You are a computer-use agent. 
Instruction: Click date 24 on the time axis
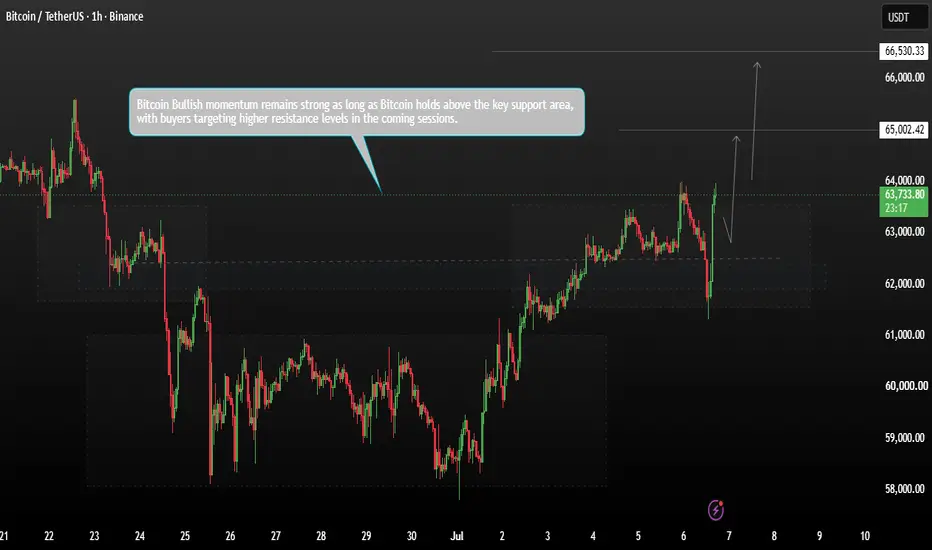point(140,536)
